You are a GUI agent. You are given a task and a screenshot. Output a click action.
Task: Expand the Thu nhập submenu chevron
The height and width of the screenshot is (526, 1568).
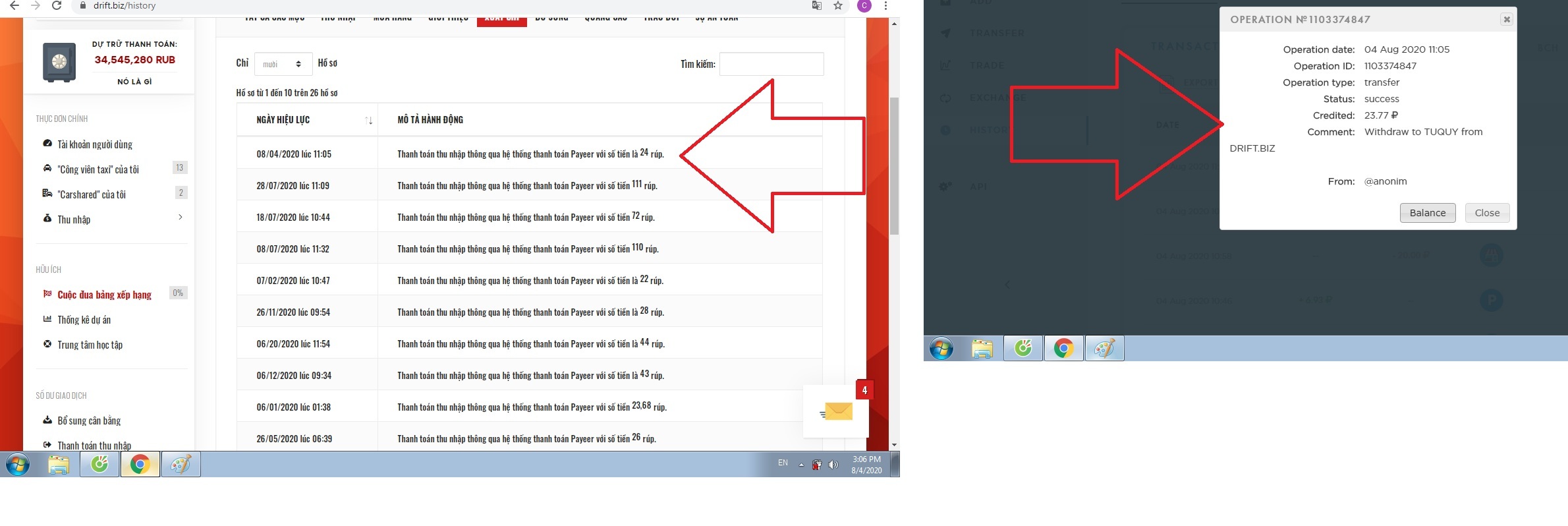180,217
